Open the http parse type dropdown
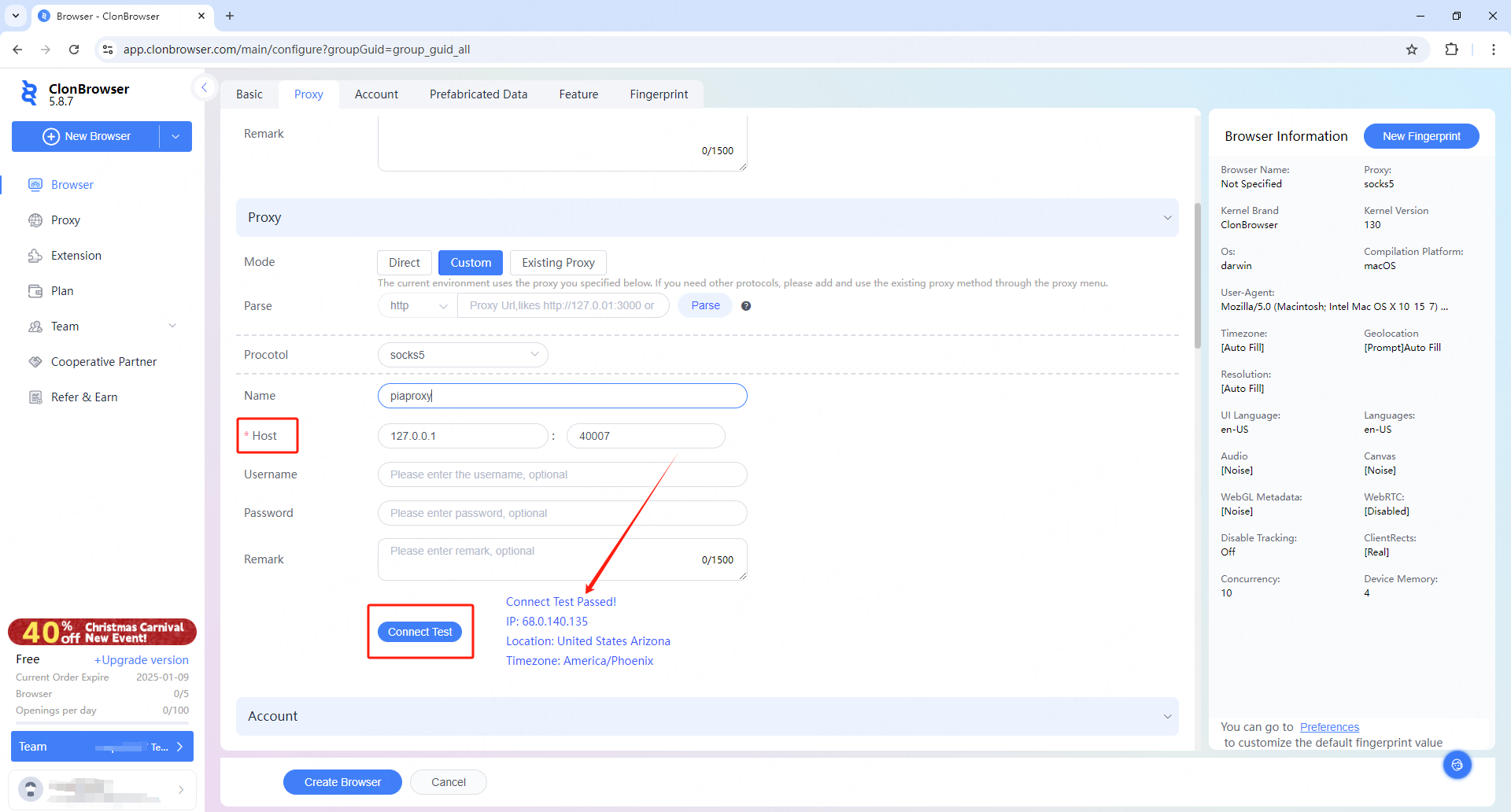The width and height of the screenshot is (1511, 812). pyautogui.click(x=418, y=306)
